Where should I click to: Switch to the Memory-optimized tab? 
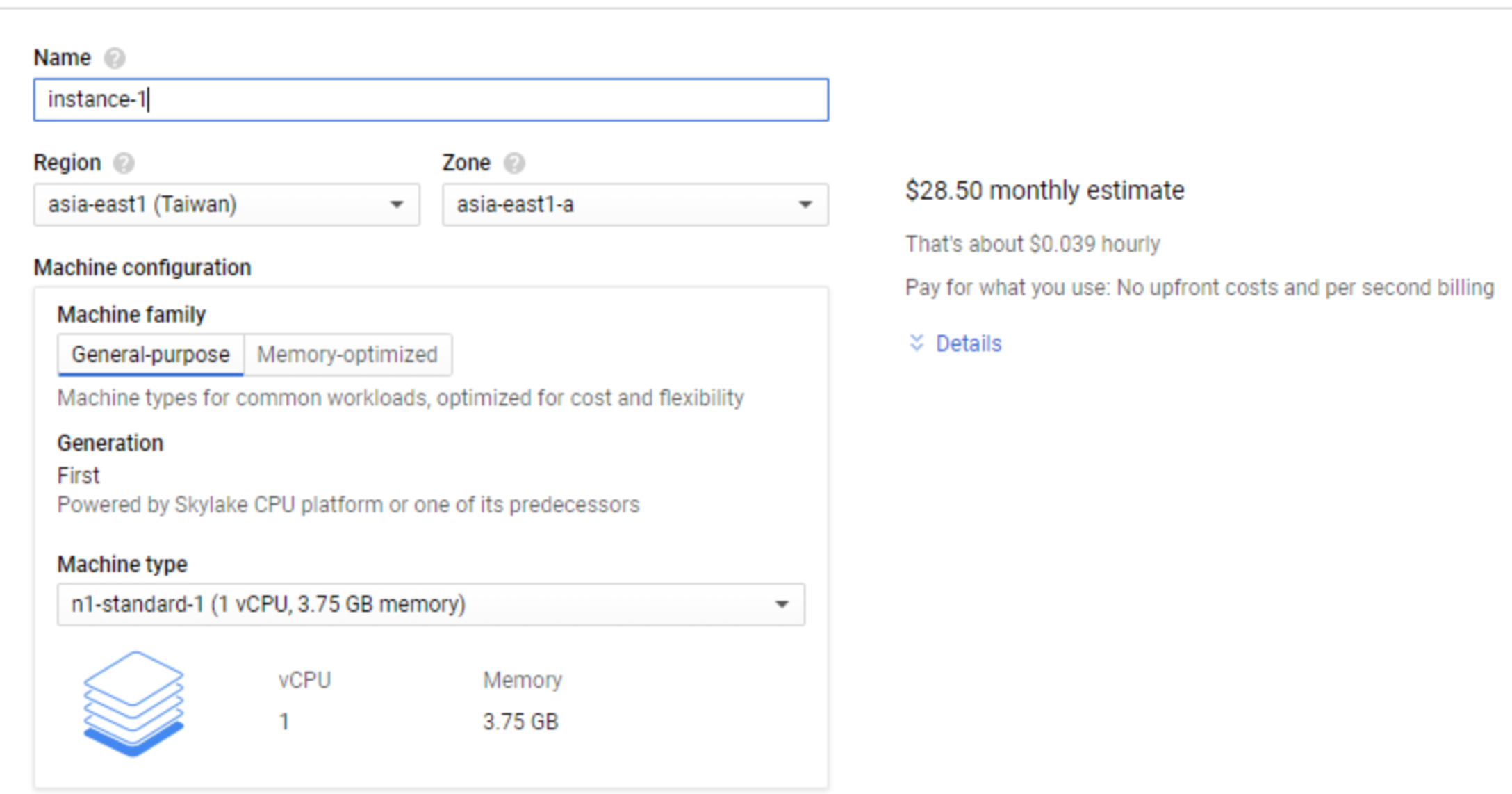click(x=347, y=355)
